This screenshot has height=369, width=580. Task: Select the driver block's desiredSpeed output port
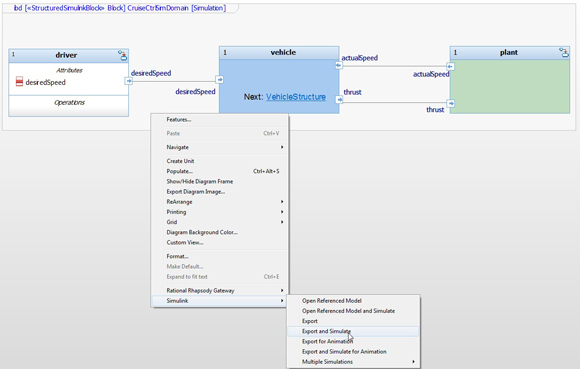point(128,81)
